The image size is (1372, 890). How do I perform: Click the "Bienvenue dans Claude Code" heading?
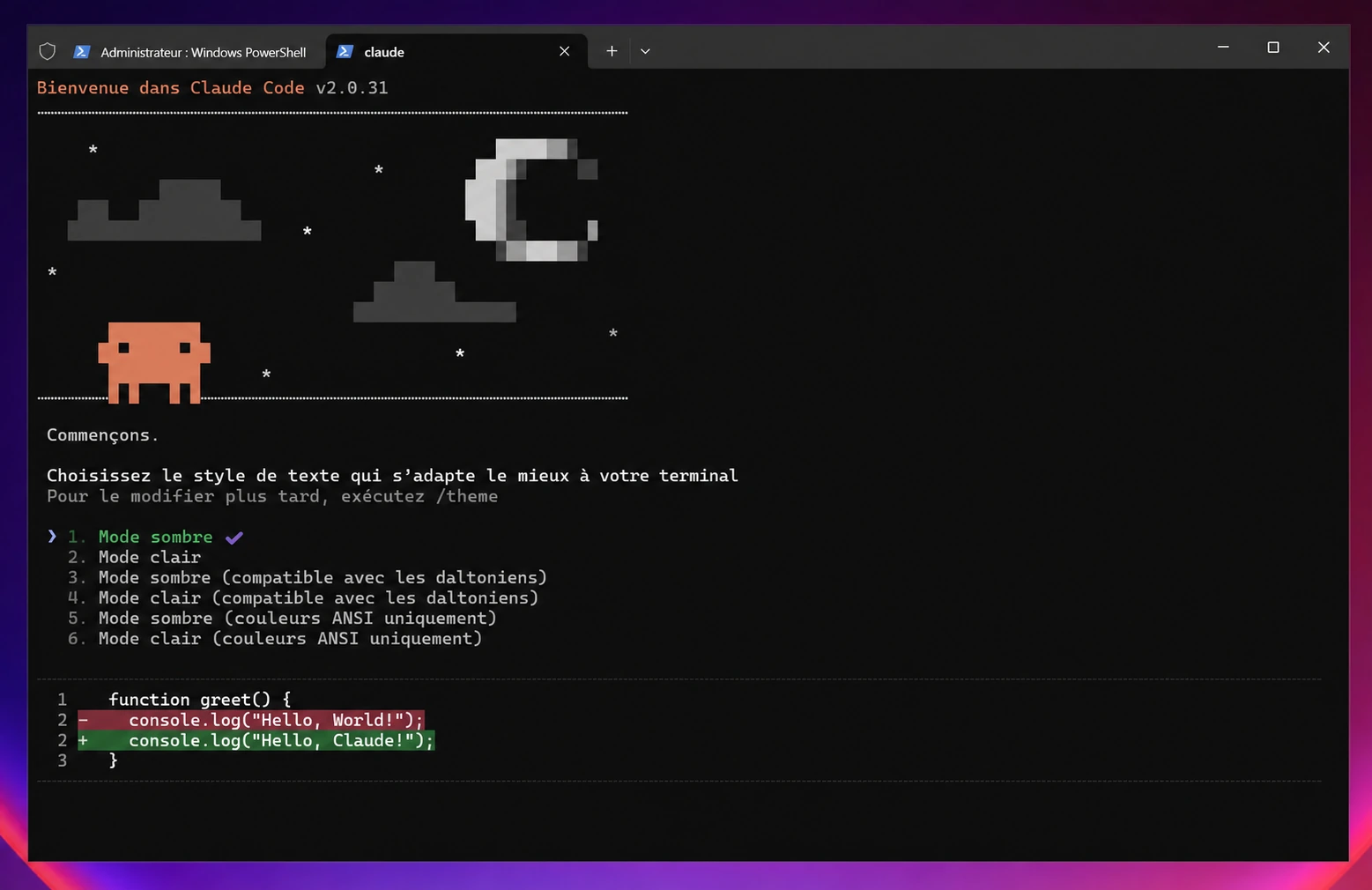pyautogui.click(x=170, y=88)
